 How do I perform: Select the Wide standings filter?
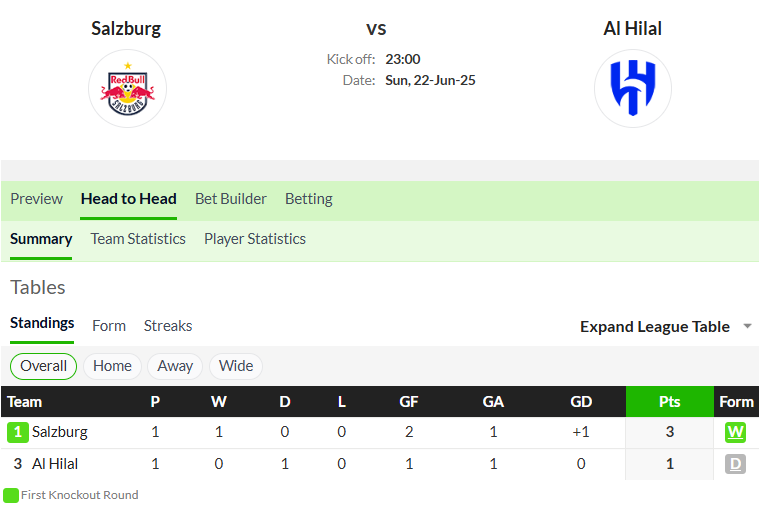pyautogui.click(x=236, y=366)
